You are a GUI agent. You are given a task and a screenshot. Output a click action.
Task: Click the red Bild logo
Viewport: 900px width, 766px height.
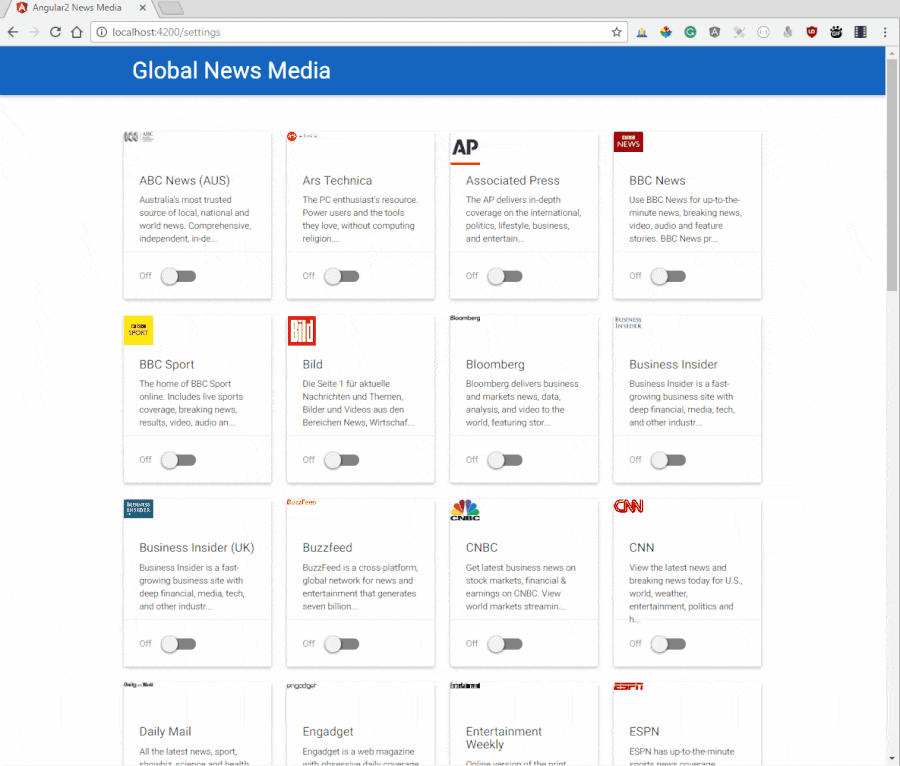click(x=302, y=330)
